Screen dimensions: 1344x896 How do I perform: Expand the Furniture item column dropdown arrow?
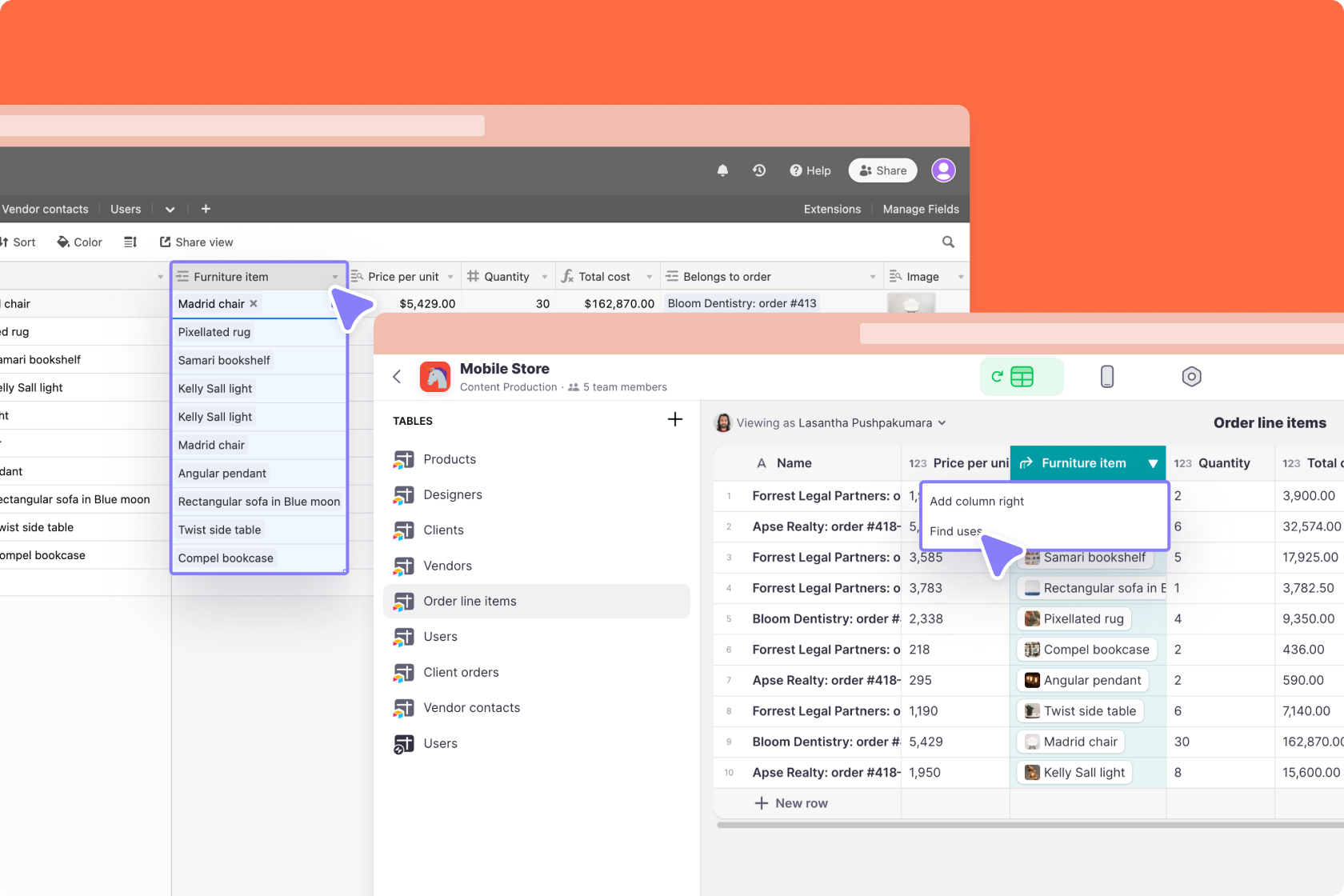[1152, 463]
